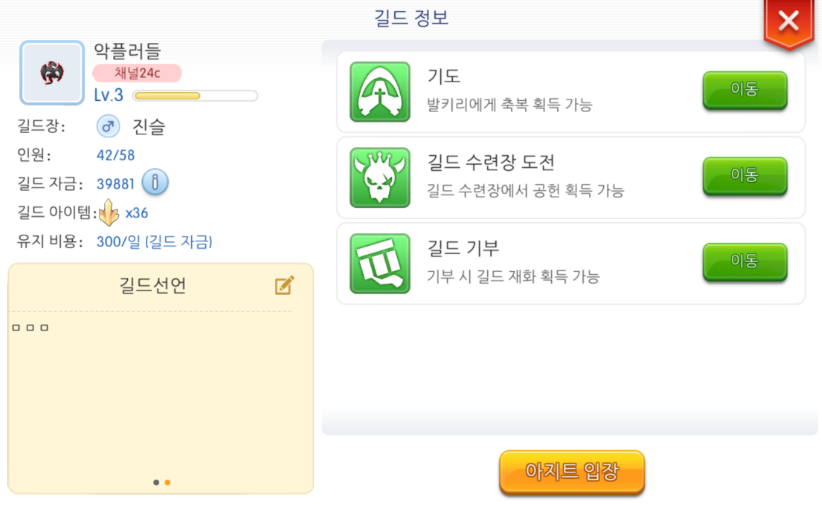822x505 pixels.
Task: Click the prayer (기도) green icon
Action: 380,91
